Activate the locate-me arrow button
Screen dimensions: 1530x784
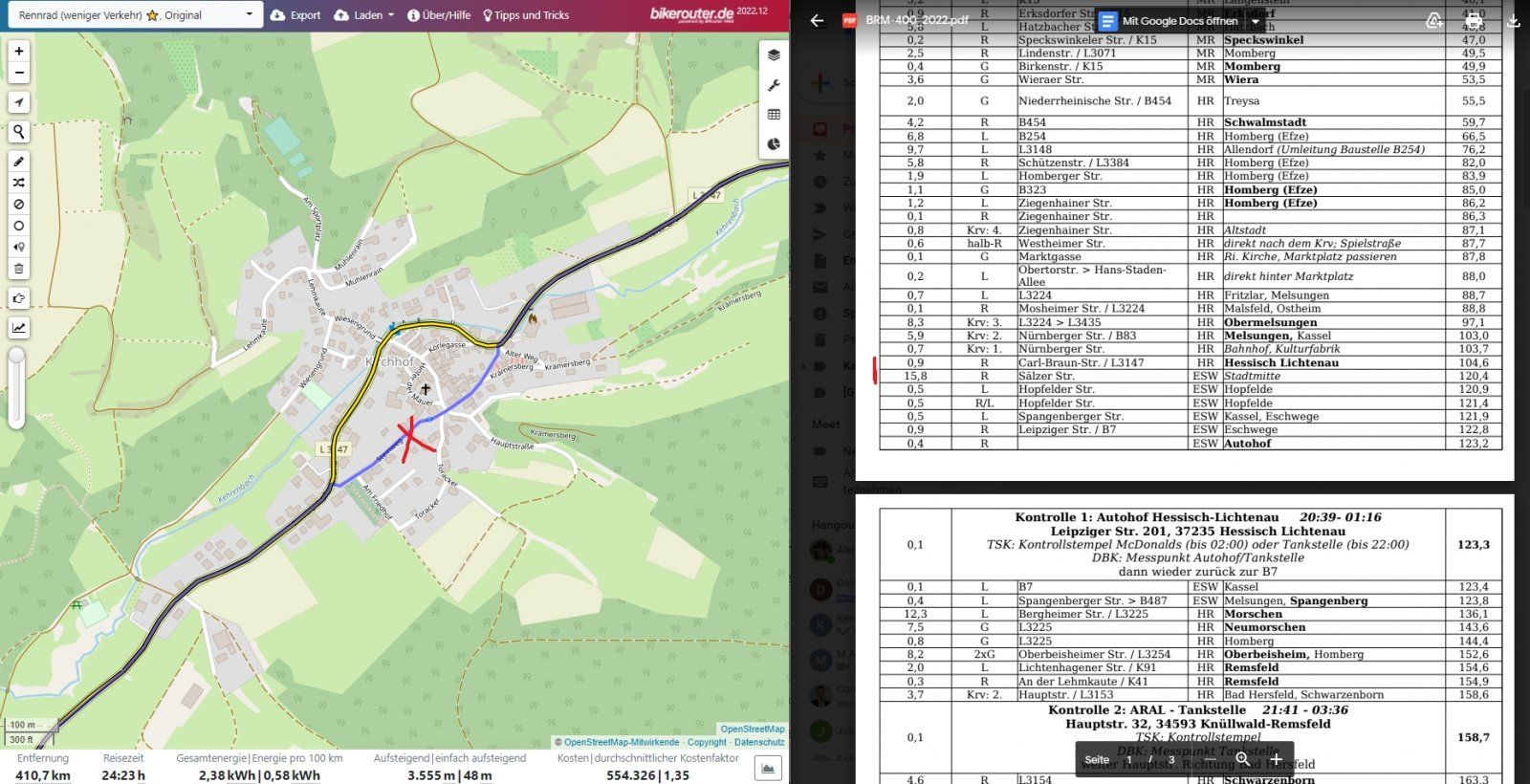pyautogui.click(x=18, y=103)
